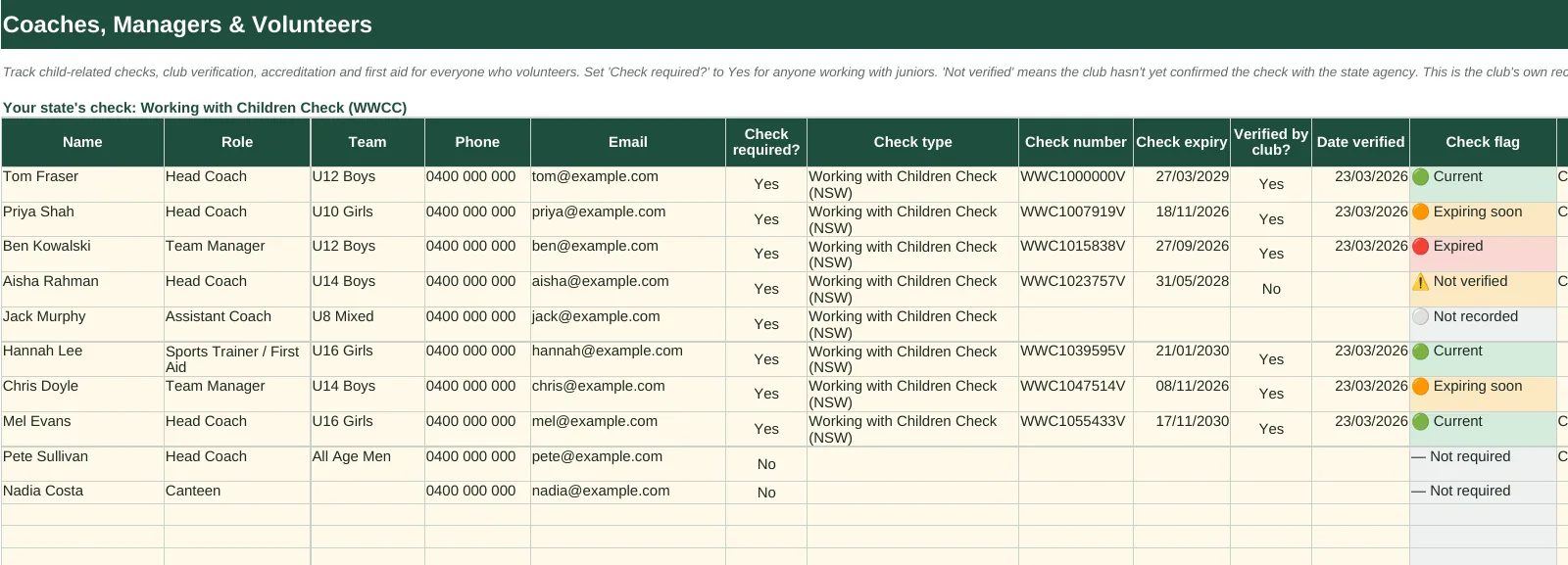This screenshot has width=1568, height=565.
Task: Click aisha@example.com email cell
Action: pyautogui.click(x=628, y=289)
